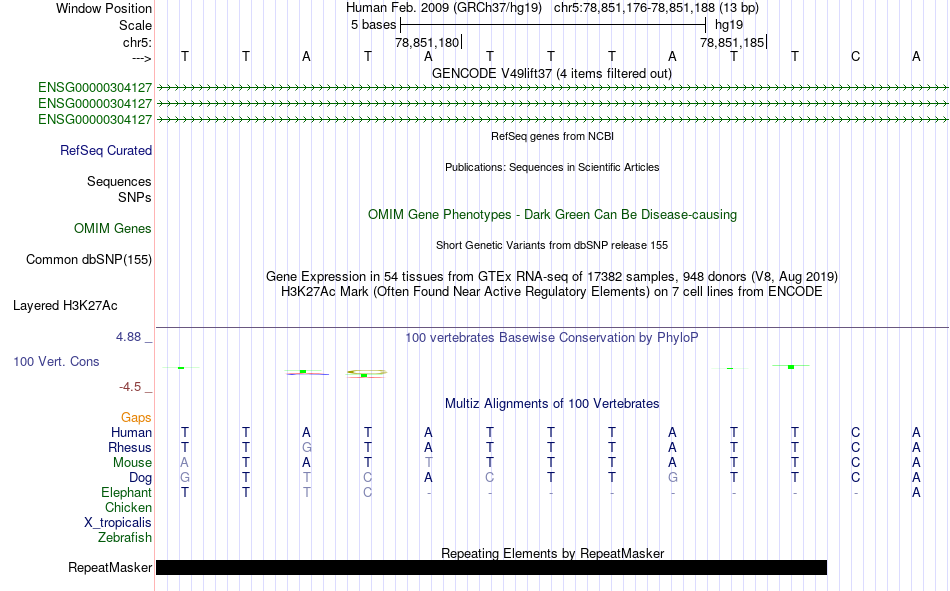
Task: Click the -4.5 conservation lower limit value
Action: point(130,387)
